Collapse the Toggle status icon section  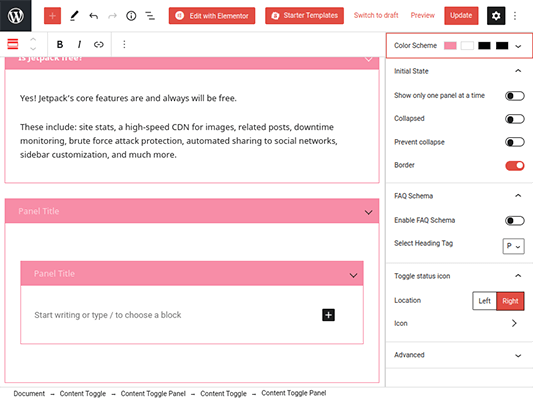[x=518, y=276]
